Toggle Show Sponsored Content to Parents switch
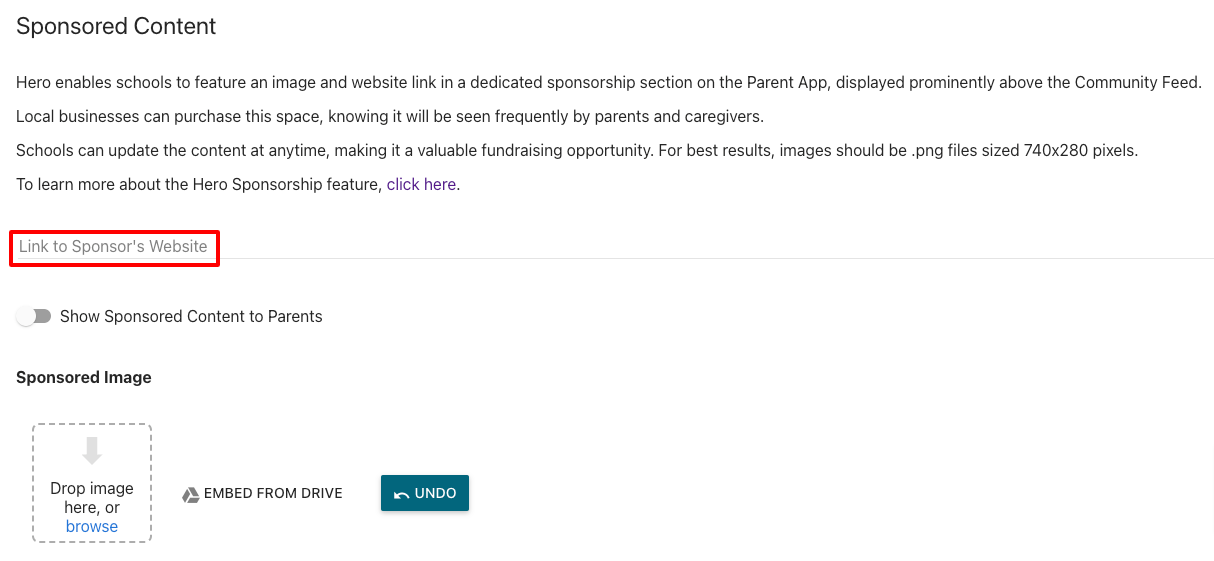The height and width of the screenshot is (561, 1214). (x=34, y=316)
